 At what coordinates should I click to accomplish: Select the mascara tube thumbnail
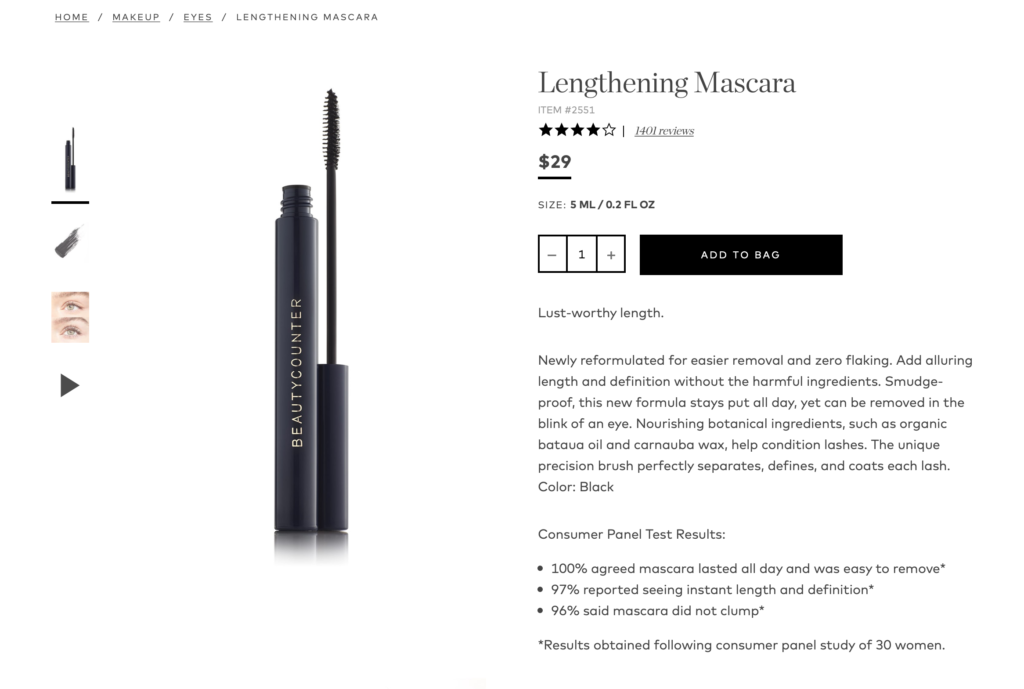[70, 159]
